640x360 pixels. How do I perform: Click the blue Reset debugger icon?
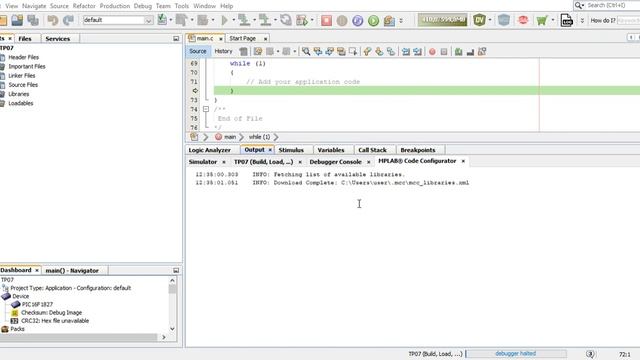358,20
